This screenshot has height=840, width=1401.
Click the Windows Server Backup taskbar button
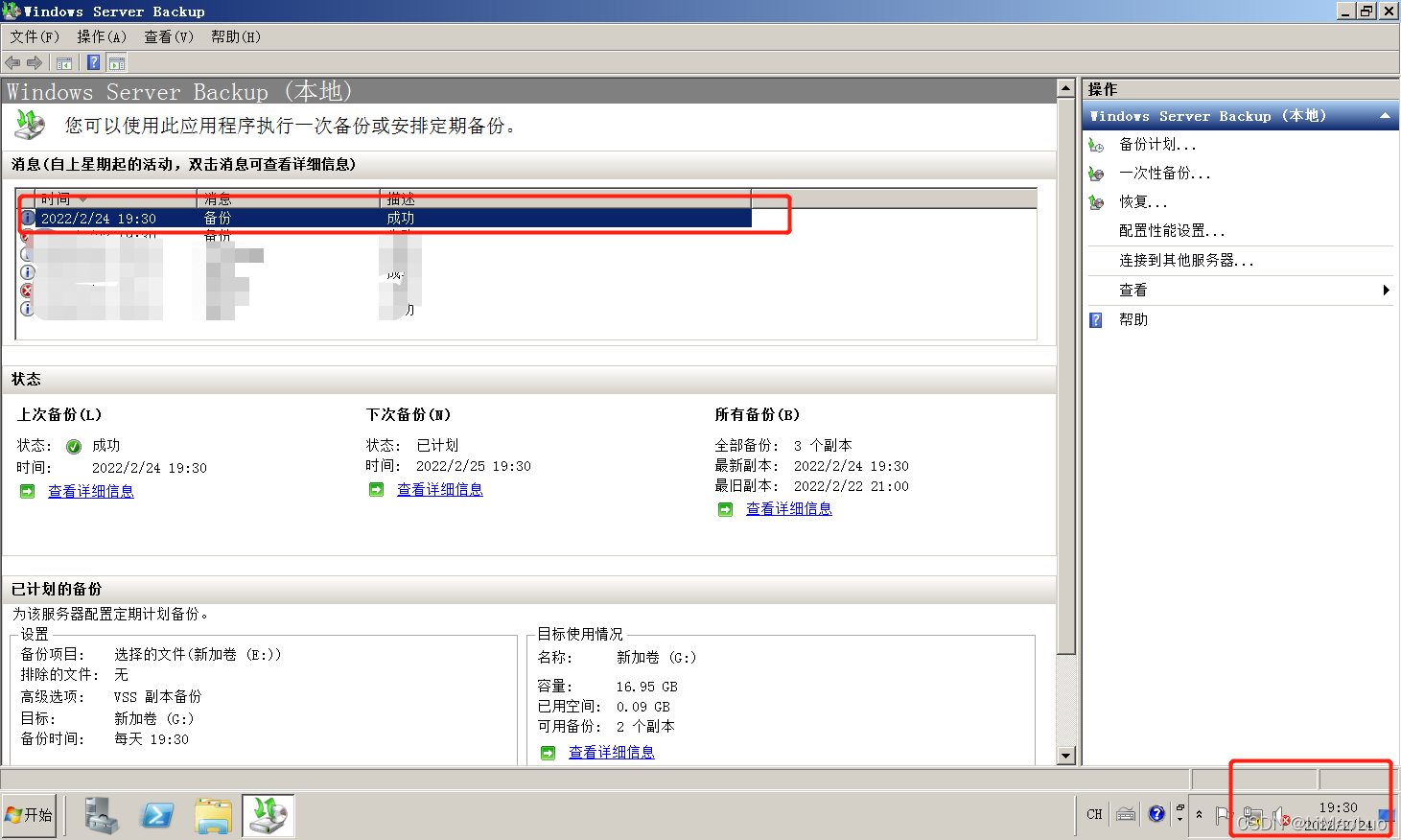[269, 815]
